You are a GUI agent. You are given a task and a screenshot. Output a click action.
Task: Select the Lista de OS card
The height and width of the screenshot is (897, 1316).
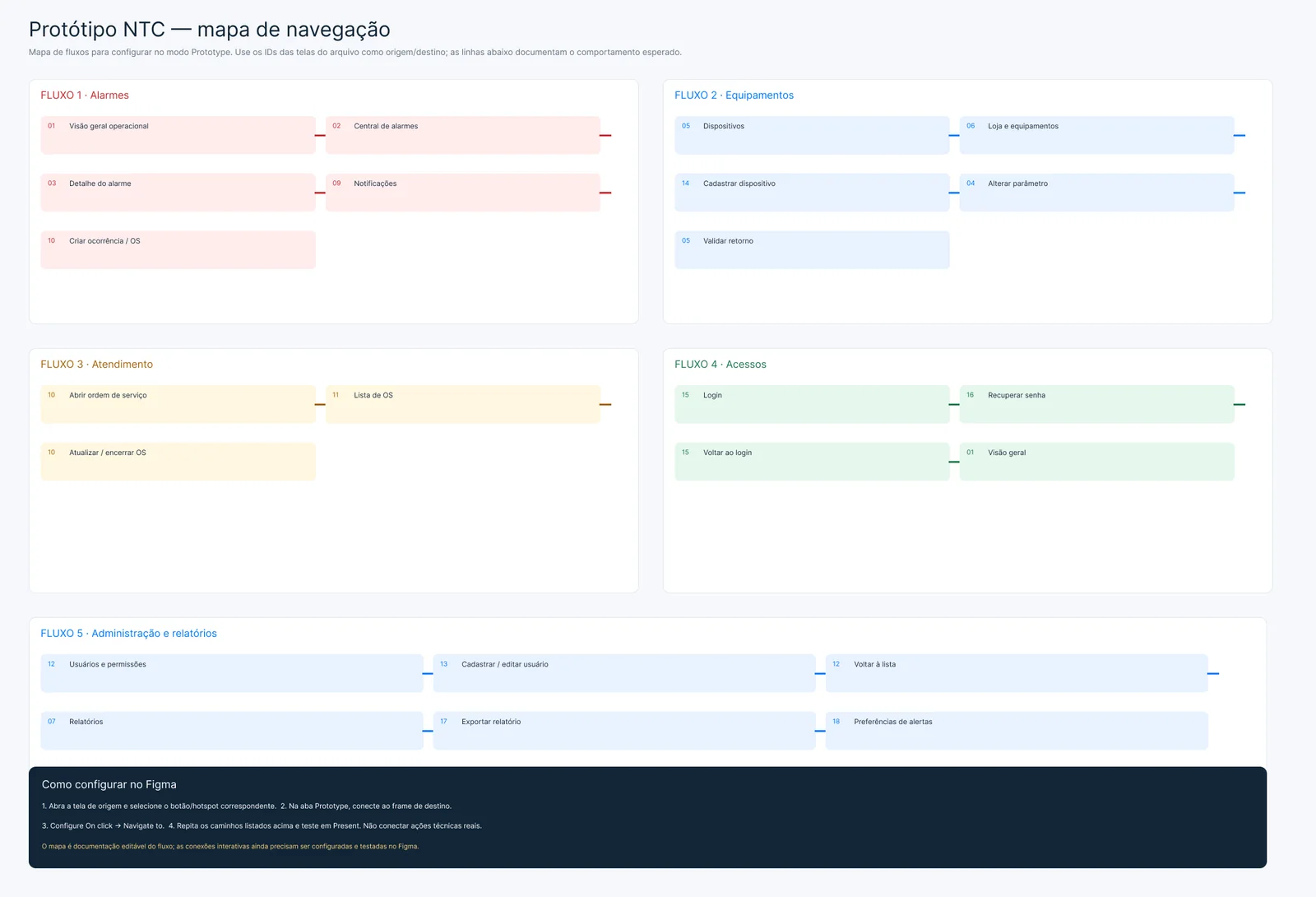click(x=463, y=404)
